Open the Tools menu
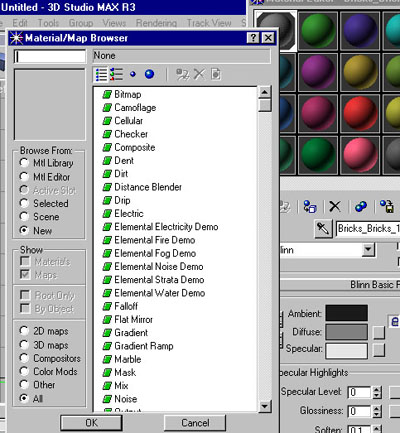This screenshot has height=433, width=400. pos(48,23)
